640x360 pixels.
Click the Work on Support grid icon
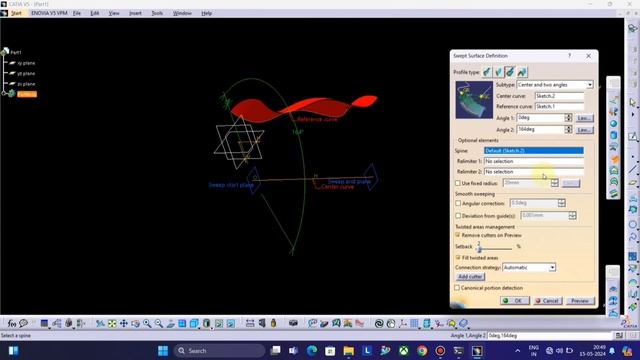pos(415,324)
